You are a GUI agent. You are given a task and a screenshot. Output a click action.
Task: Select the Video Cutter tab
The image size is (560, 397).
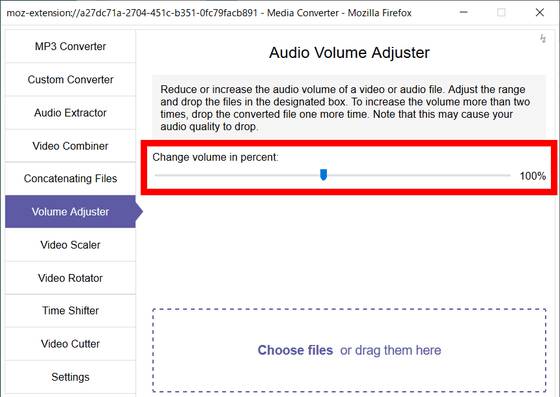[x=70, y=344]
